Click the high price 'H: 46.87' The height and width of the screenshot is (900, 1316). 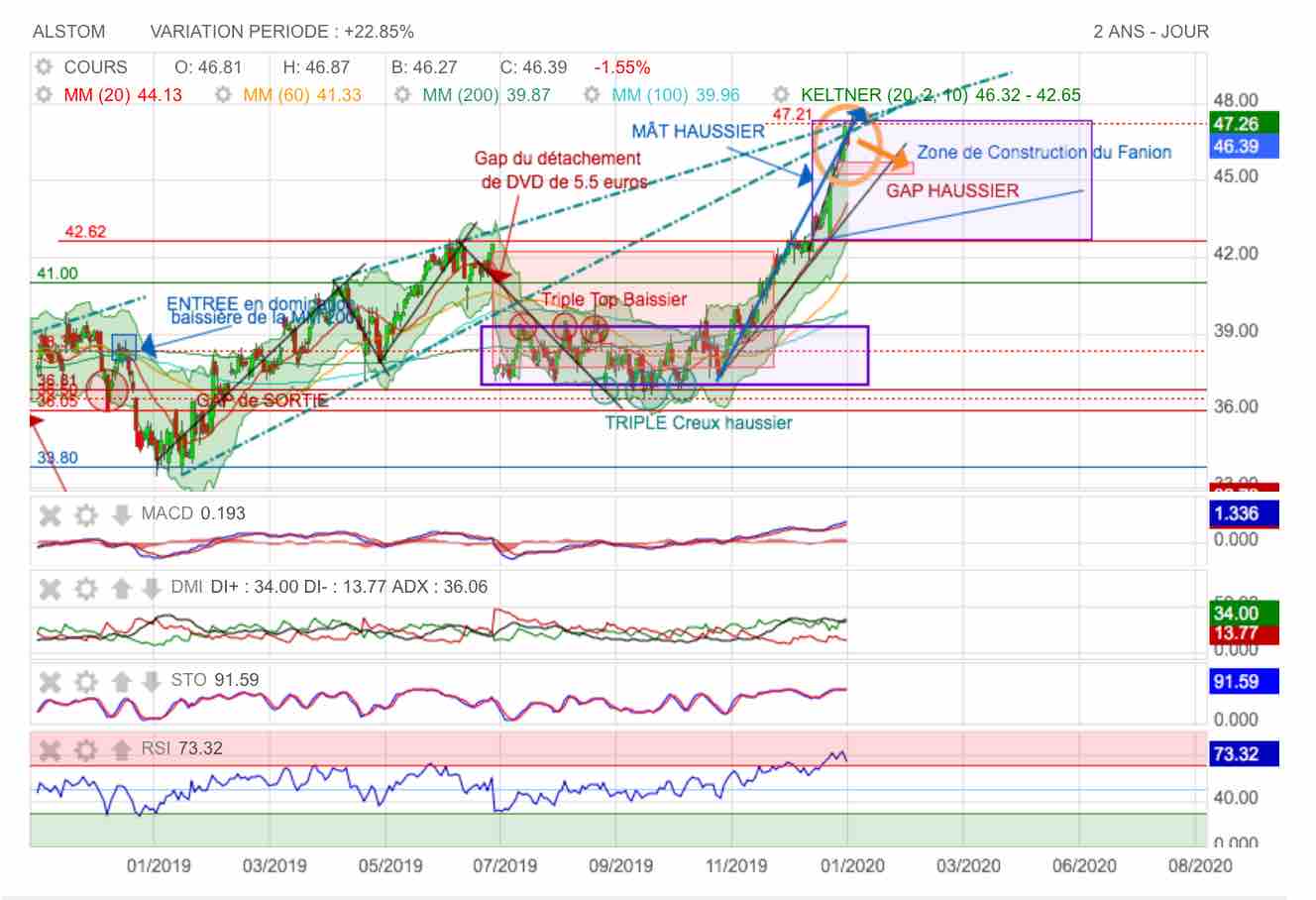(316, 67)
